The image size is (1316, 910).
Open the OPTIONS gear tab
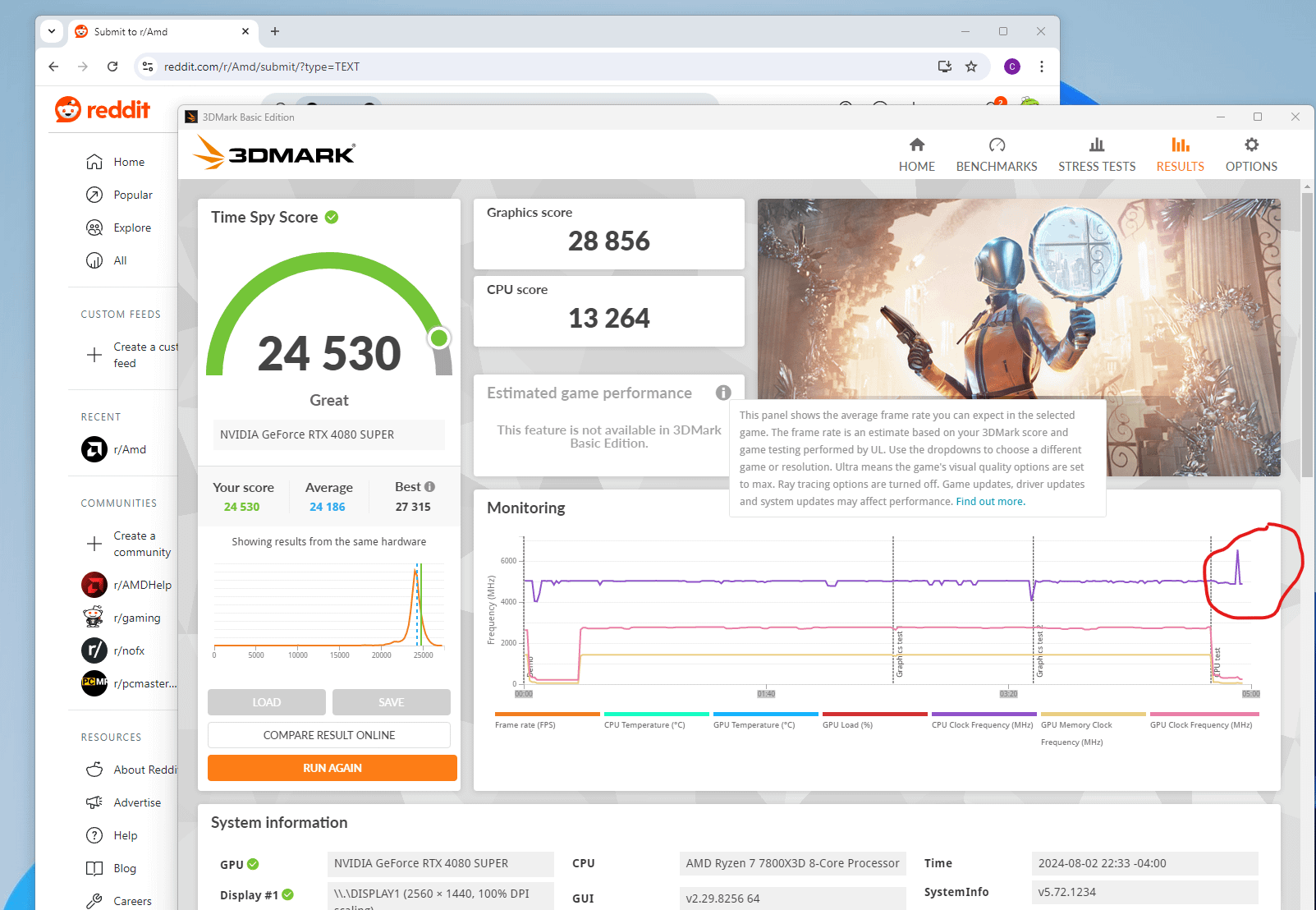click(1251, 154)
